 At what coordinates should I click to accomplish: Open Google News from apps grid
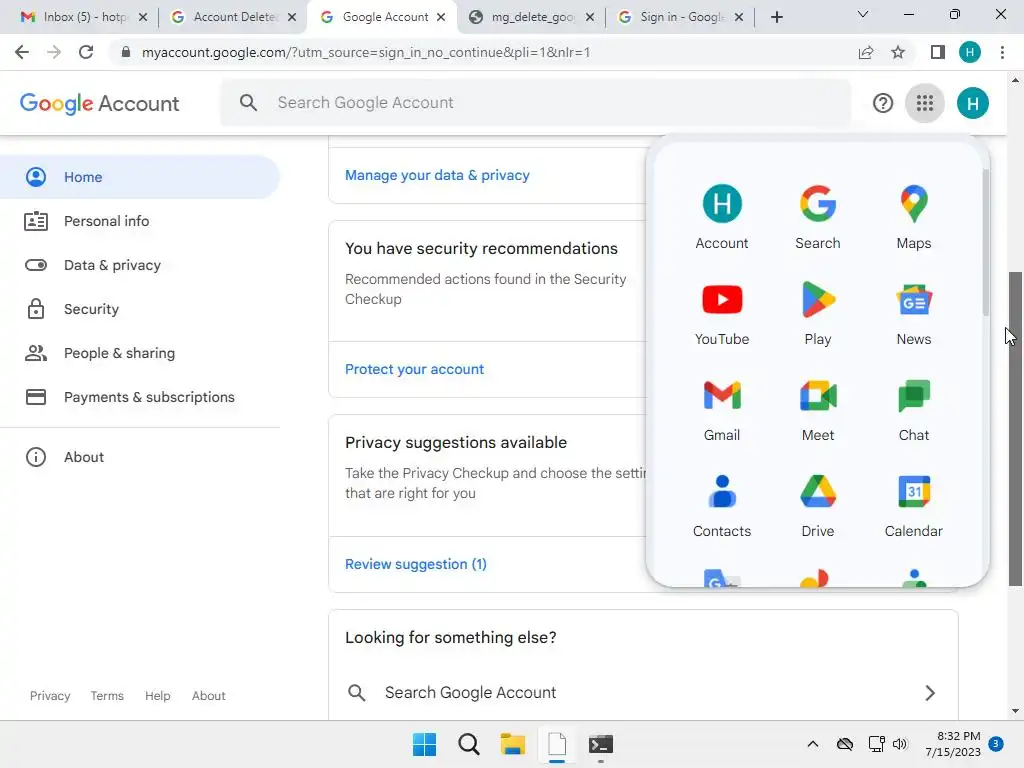[914, 313]
